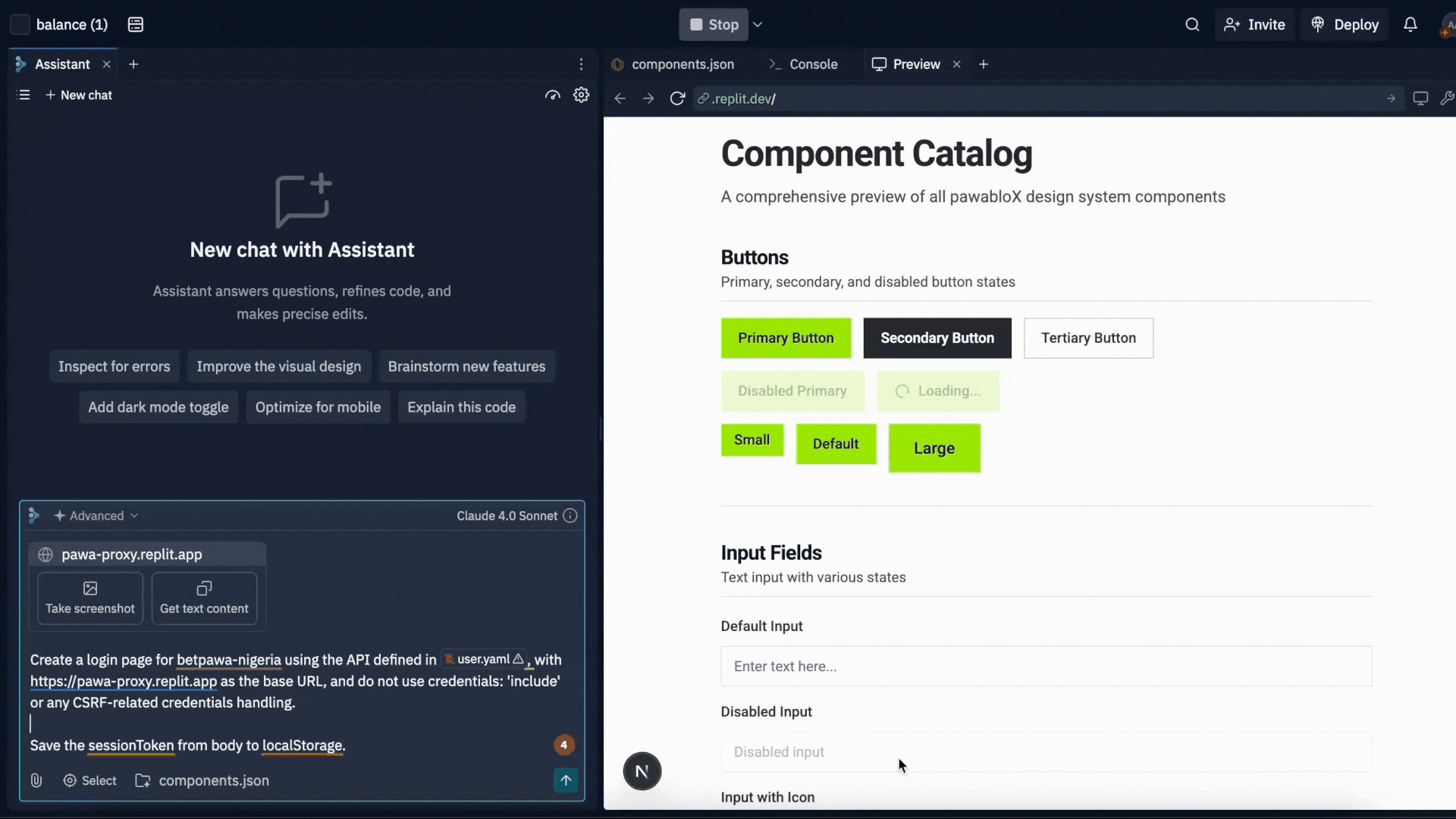Click the usage gauge icon in Assistant header
Screen dimensions: 1456x819
point(553,95)
